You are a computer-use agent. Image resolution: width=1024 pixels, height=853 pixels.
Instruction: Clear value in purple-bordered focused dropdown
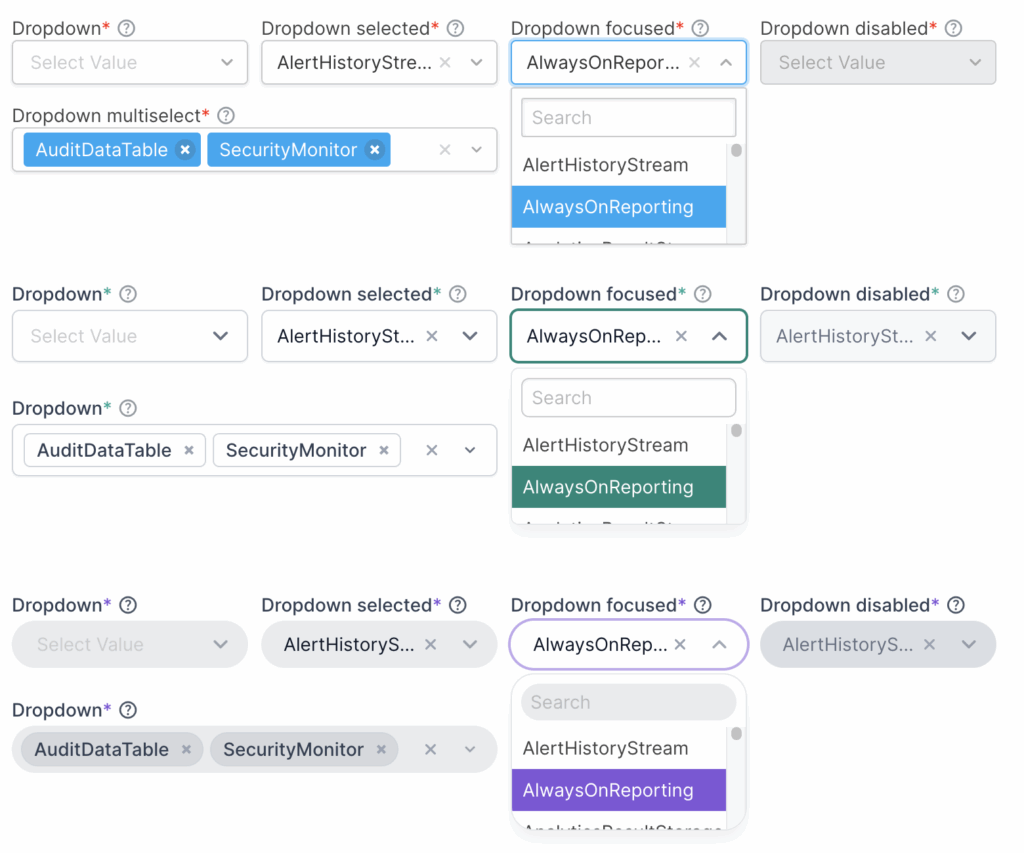coord(680,645)
